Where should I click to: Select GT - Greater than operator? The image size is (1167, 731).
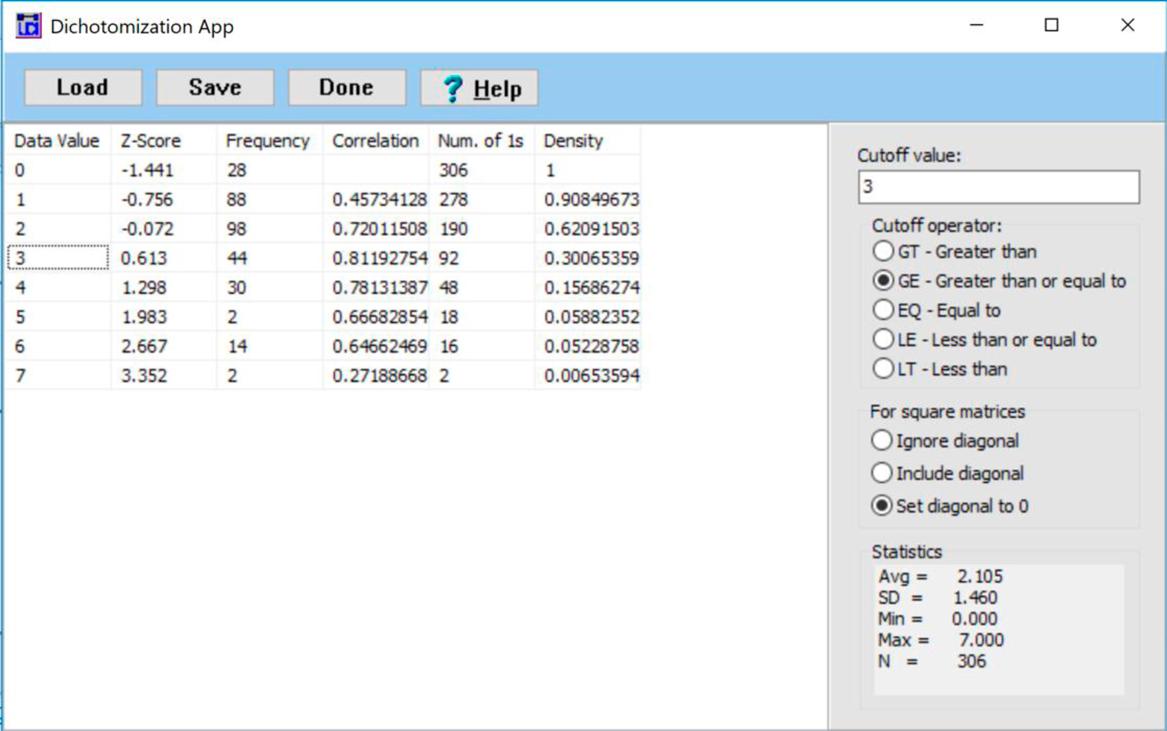pyautogui.click(x=882, y=252)
